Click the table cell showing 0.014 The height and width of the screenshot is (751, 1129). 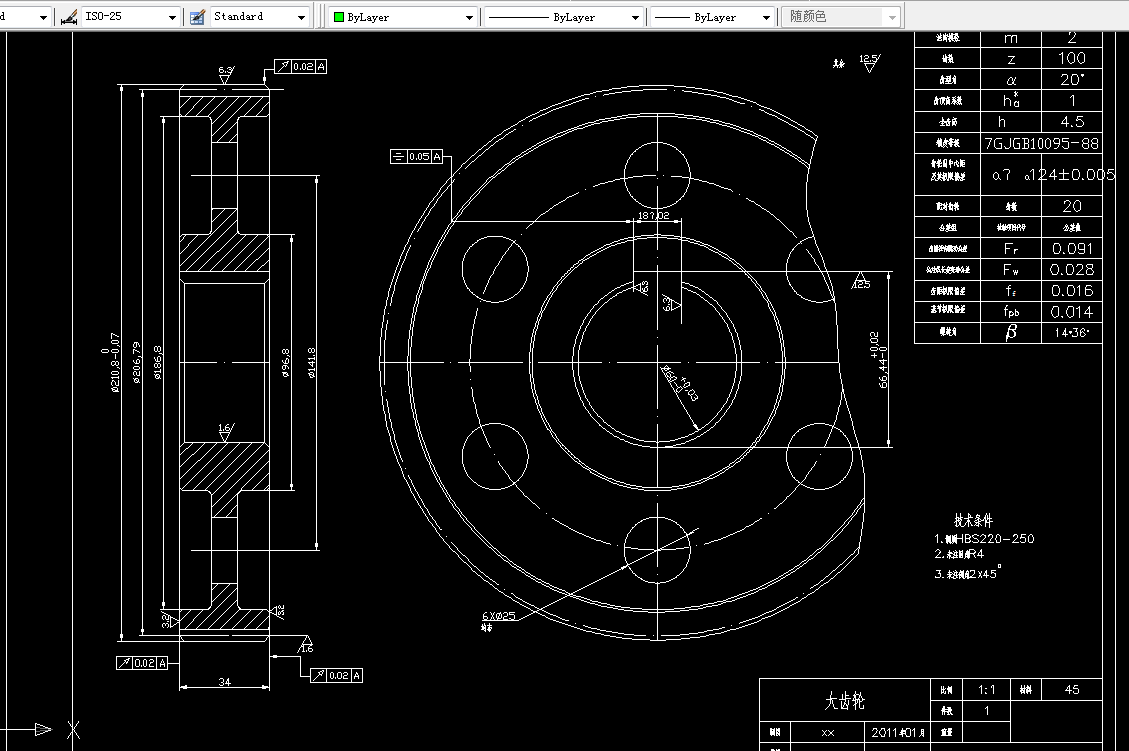tap(1071, 312)
